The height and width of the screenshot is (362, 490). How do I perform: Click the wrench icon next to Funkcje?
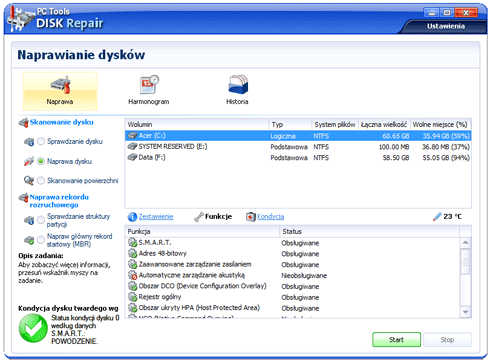199,217
